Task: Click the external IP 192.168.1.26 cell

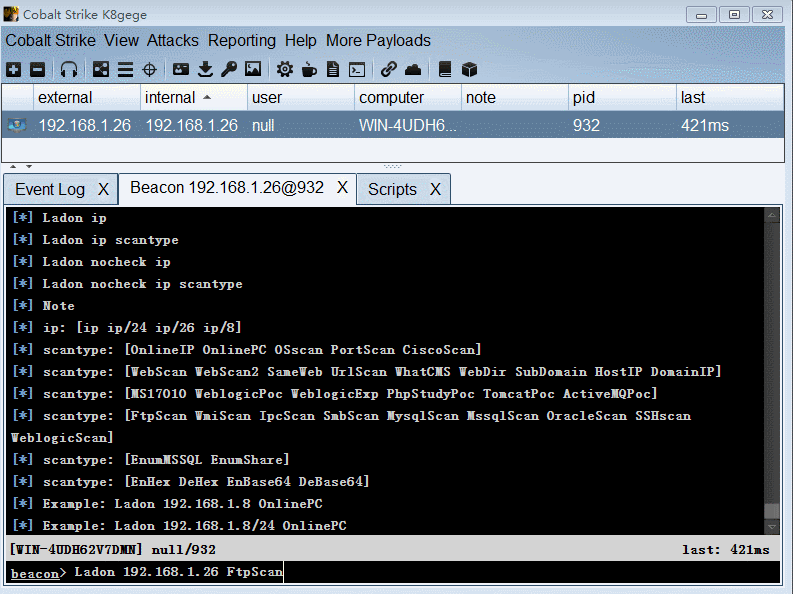Action: [x=86, y=125]
